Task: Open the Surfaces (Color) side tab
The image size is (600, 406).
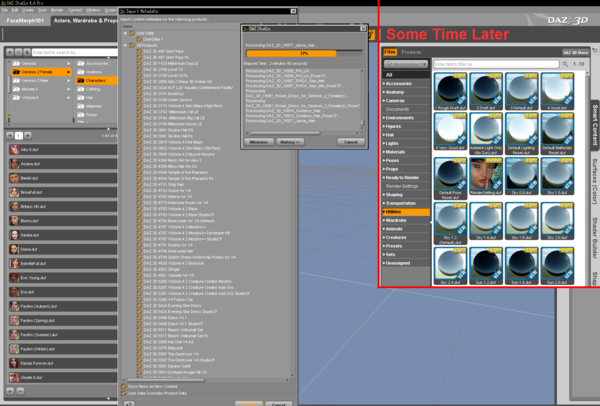Action: [595, 181]
